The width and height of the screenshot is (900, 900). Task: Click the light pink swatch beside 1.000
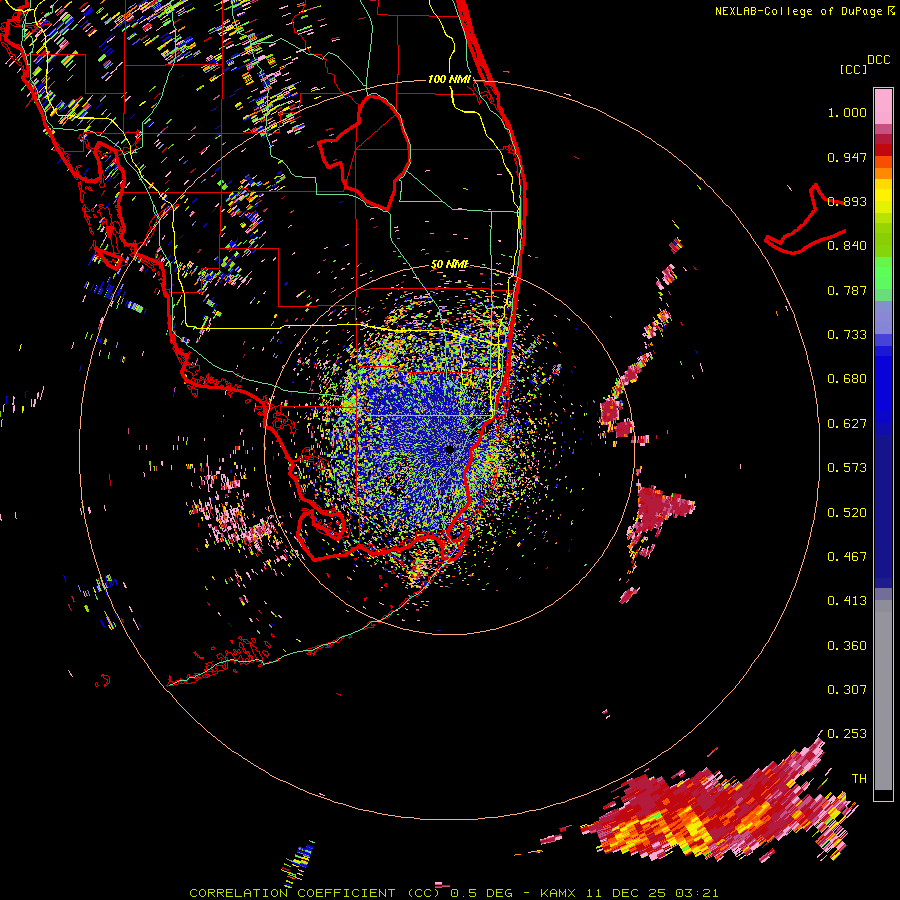coord(883,107)
